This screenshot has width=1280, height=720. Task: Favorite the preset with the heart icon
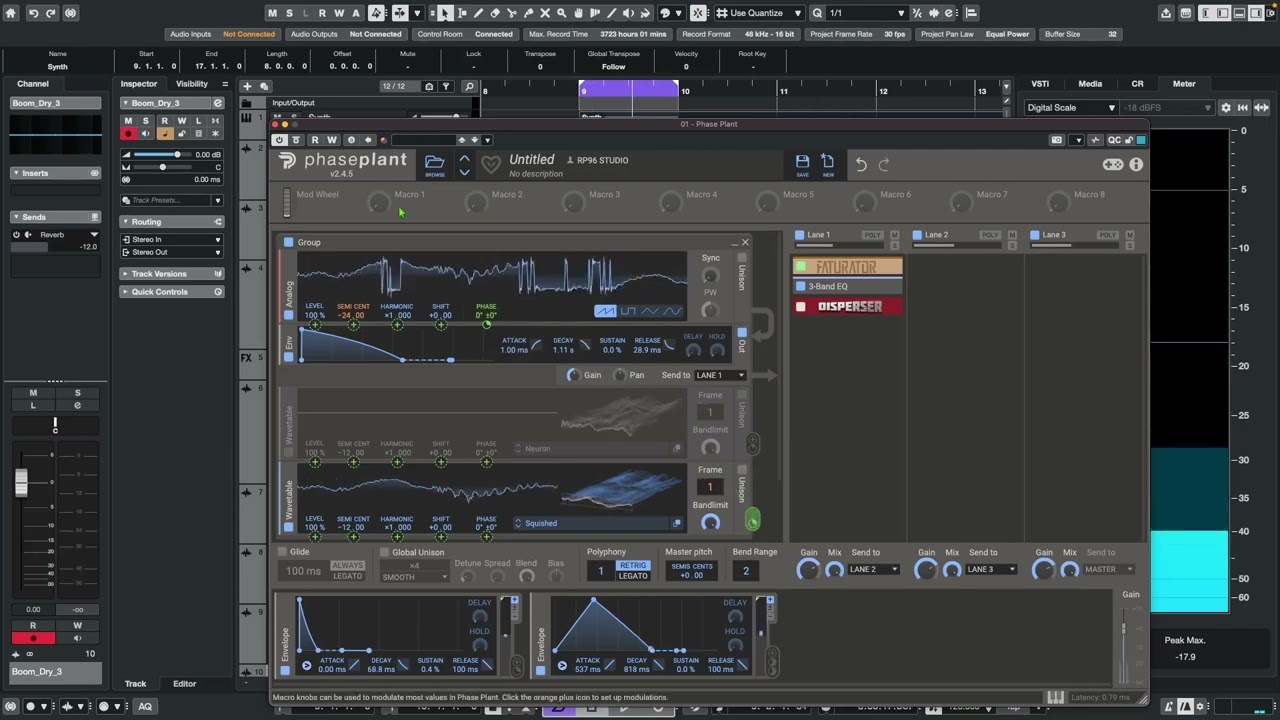click(x=490, y=165)
